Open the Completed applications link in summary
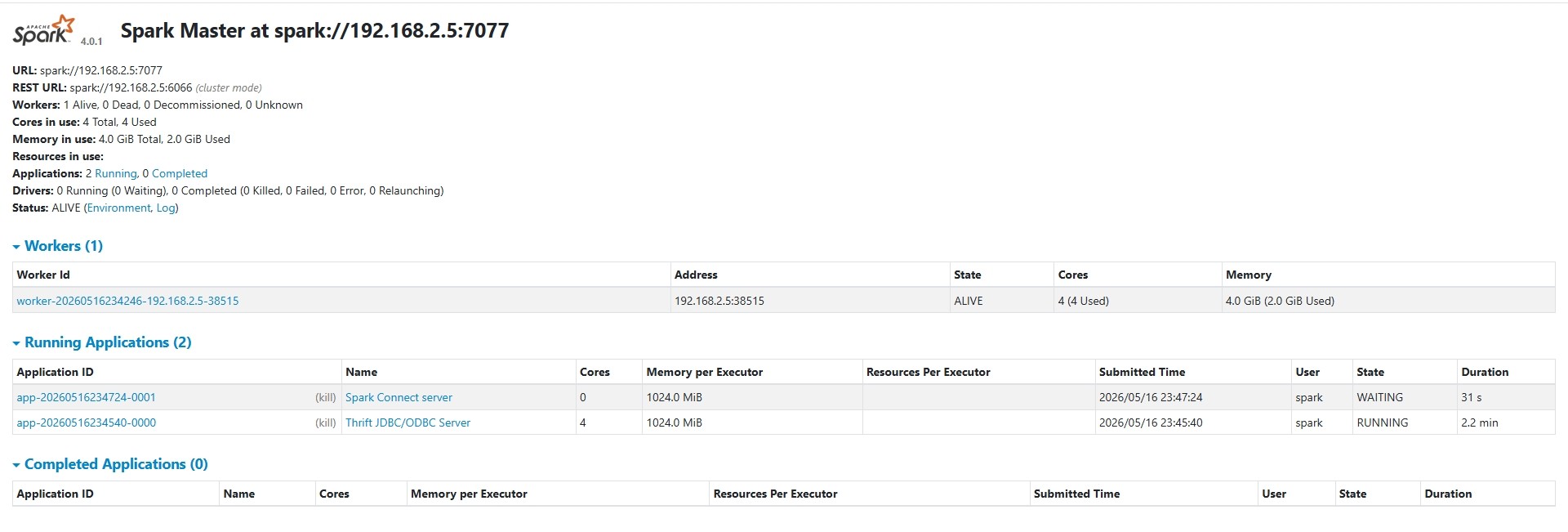Screen dimensions: 1568x532 [x=180, y=173]
